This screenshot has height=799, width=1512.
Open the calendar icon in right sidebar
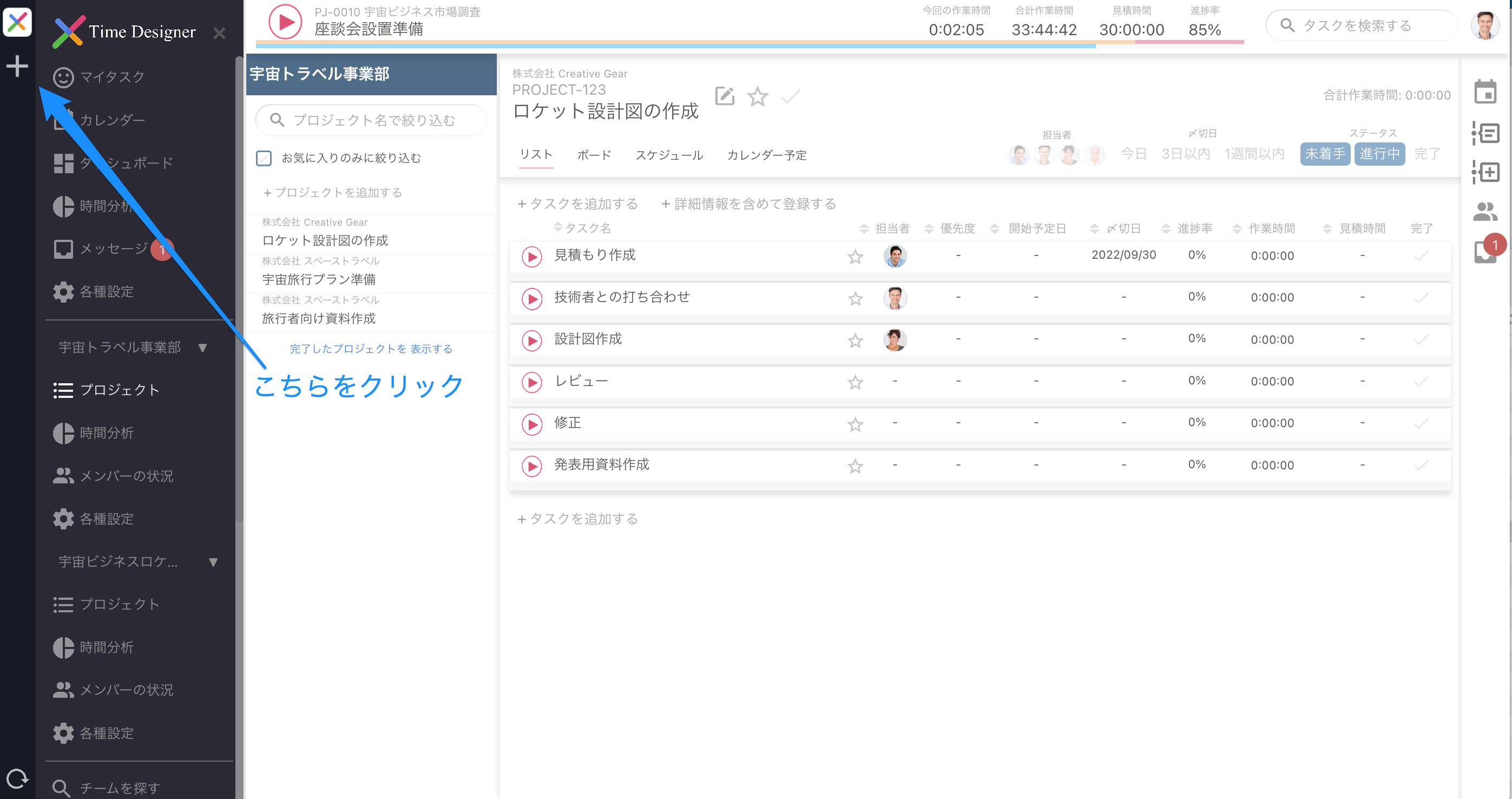(1485, 92)
